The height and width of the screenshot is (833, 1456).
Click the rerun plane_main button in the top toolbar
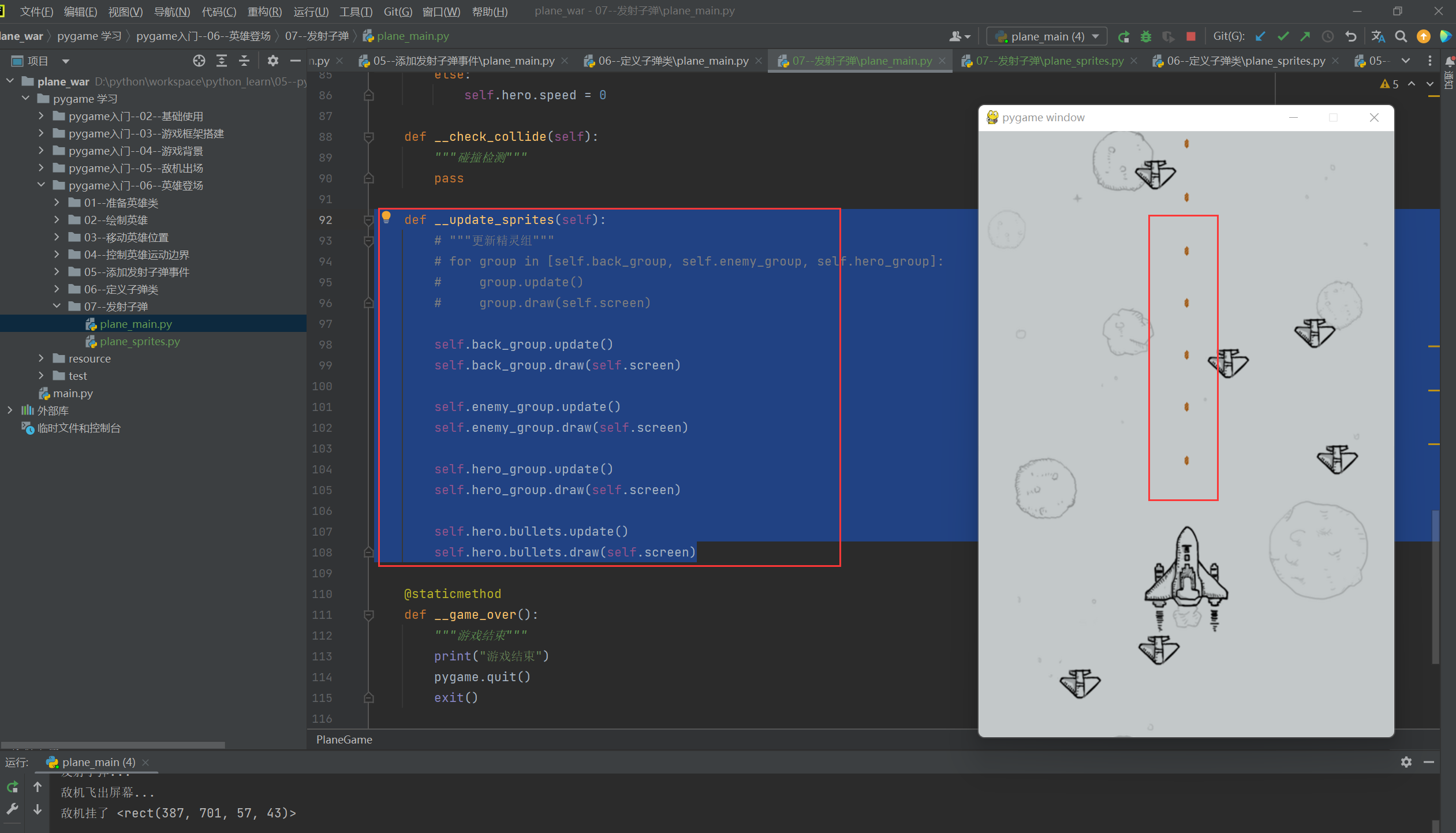(1123, 36)
